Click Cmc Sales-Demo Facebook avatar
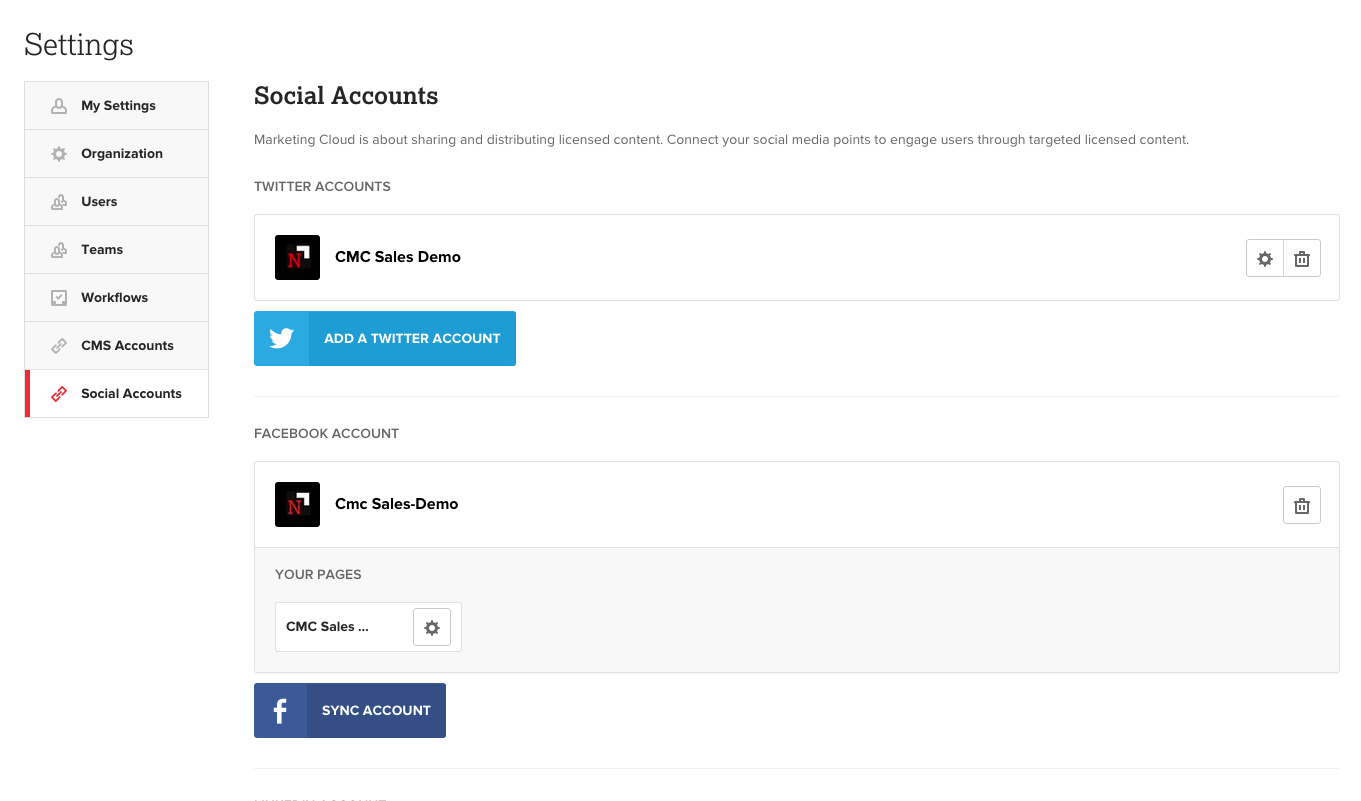 point(297,504)
